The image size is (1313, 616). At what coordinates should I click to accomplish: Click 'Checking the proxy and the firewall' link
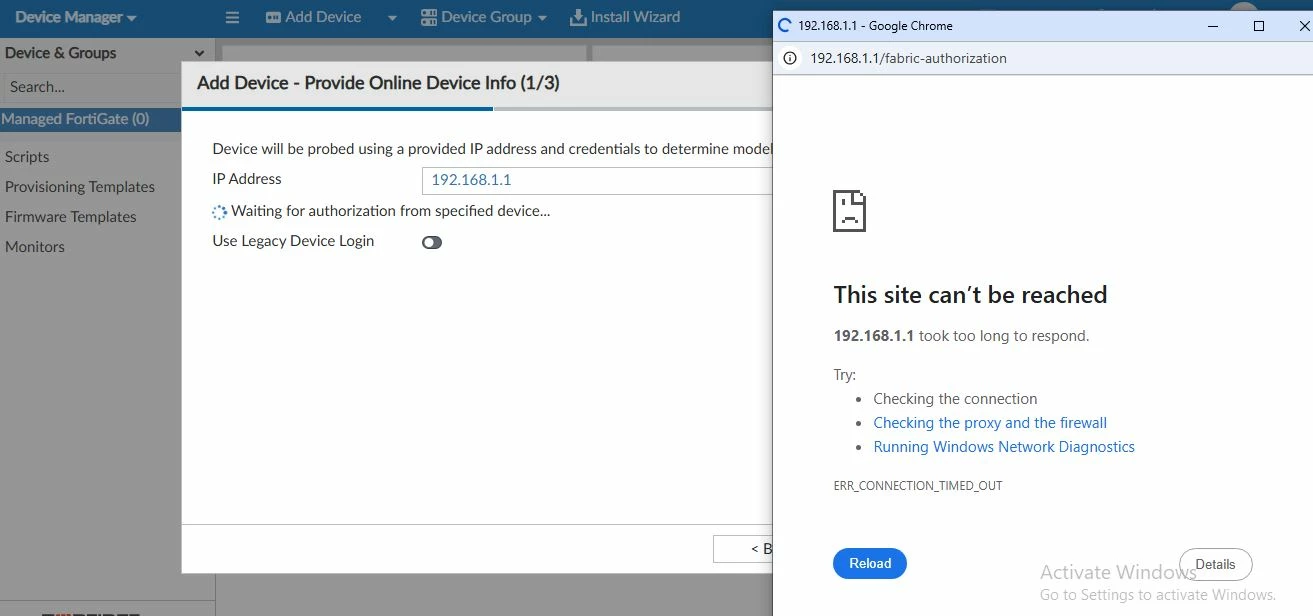tap(990, 423)
